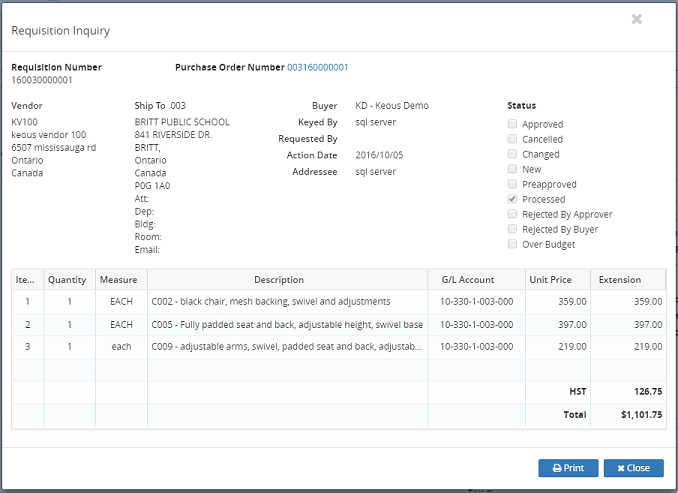Toggle the New status checkbox
Viewport: 678px width, 493px height.
pyautogui.click(x=513, y=170)
